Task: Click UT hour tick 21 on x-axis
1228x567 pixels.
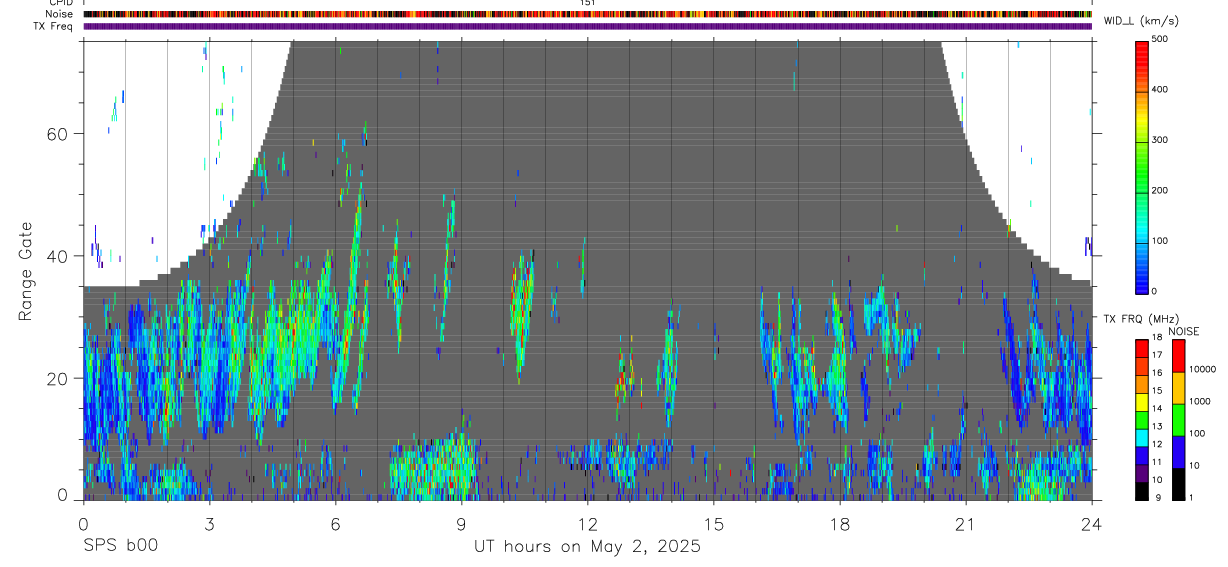Action: click(x=965, y=523)
